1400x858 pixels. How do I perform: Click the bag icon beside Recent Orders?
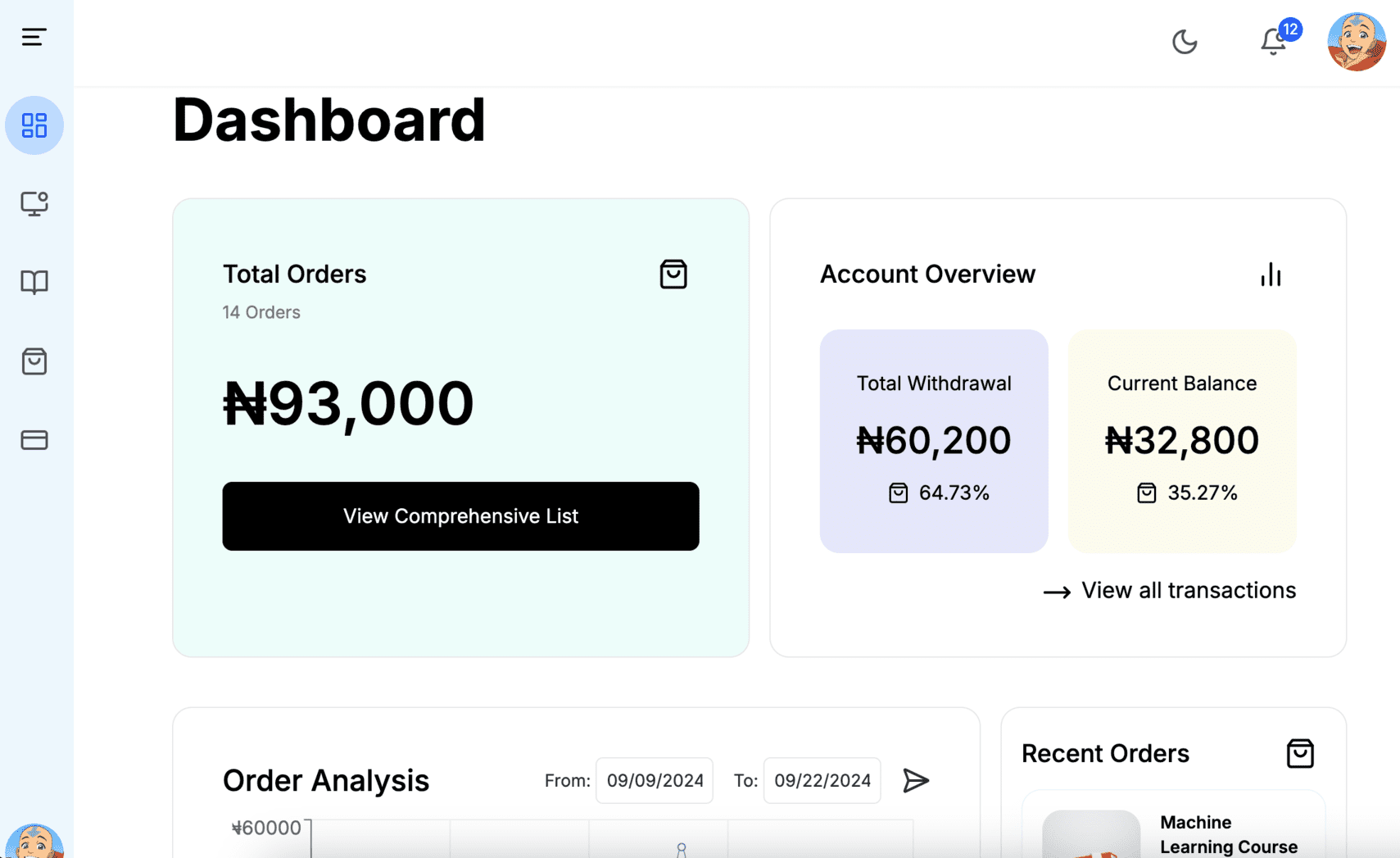(1300, 754)
